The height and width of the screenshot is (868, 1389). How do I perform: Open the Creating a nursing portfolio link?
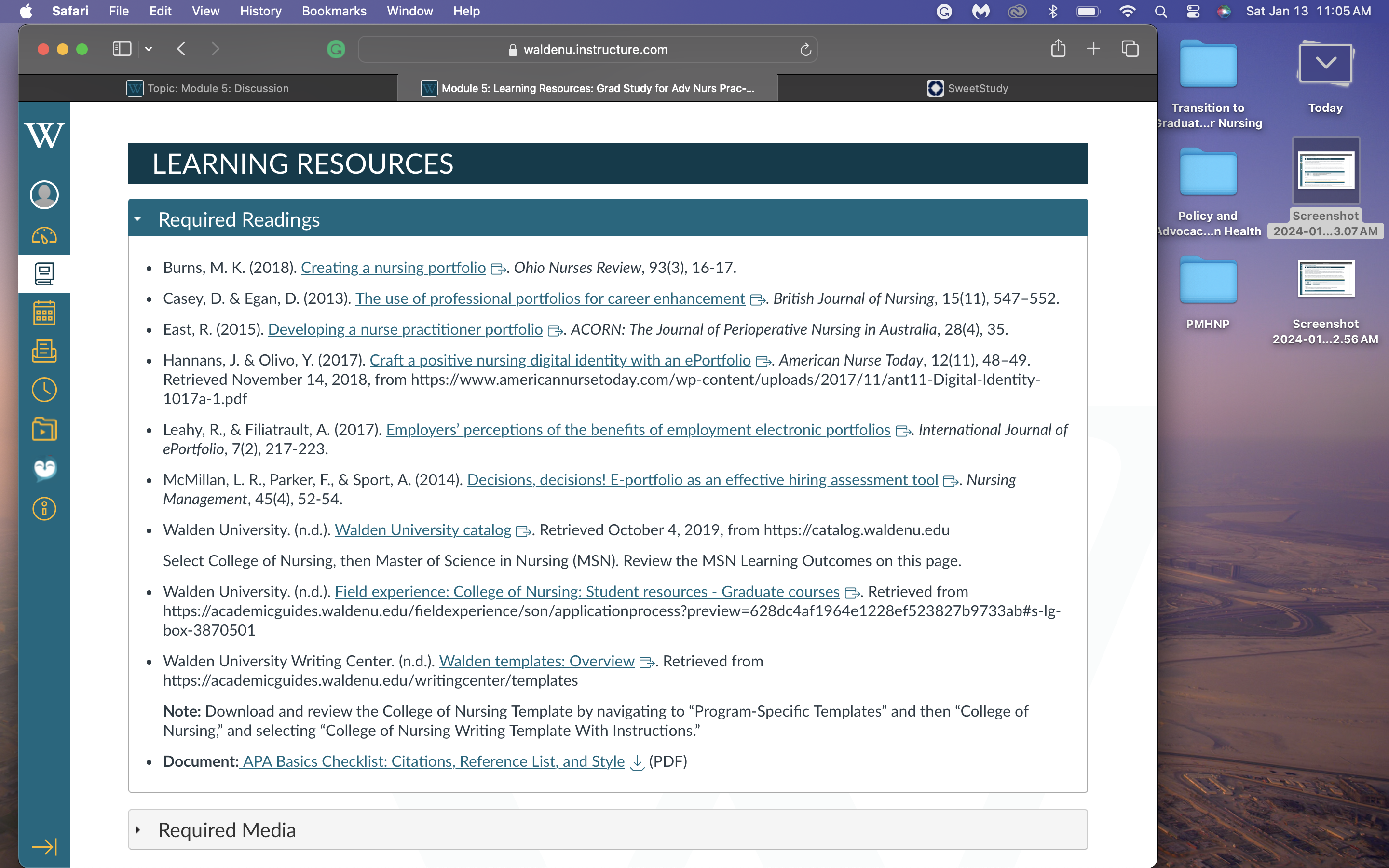(x=393, y=268)
